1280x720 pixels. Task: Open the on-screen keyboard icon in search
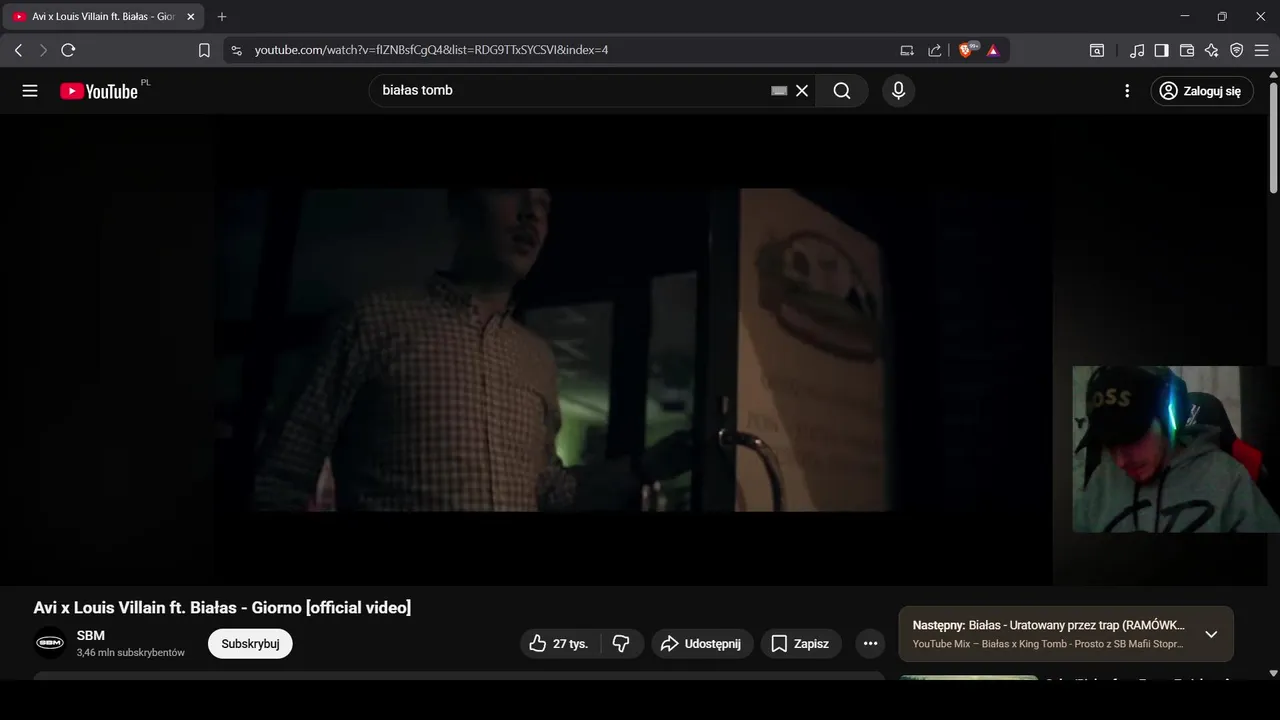click(x=779, y=91)
